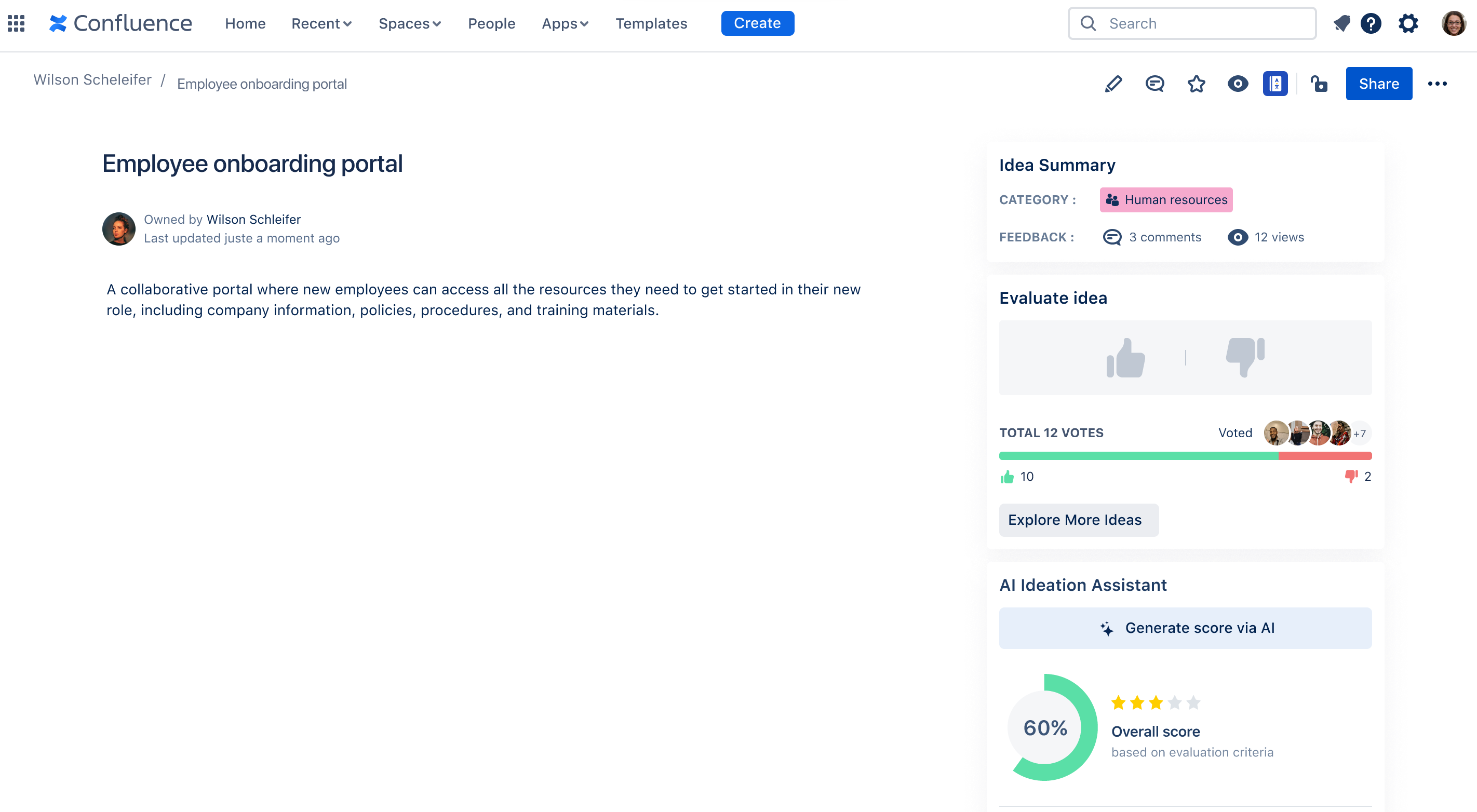The width and height of the screenshot is (1477, 812).
Task: Open inline comments icon in page toolbar
Action: 1155,84
